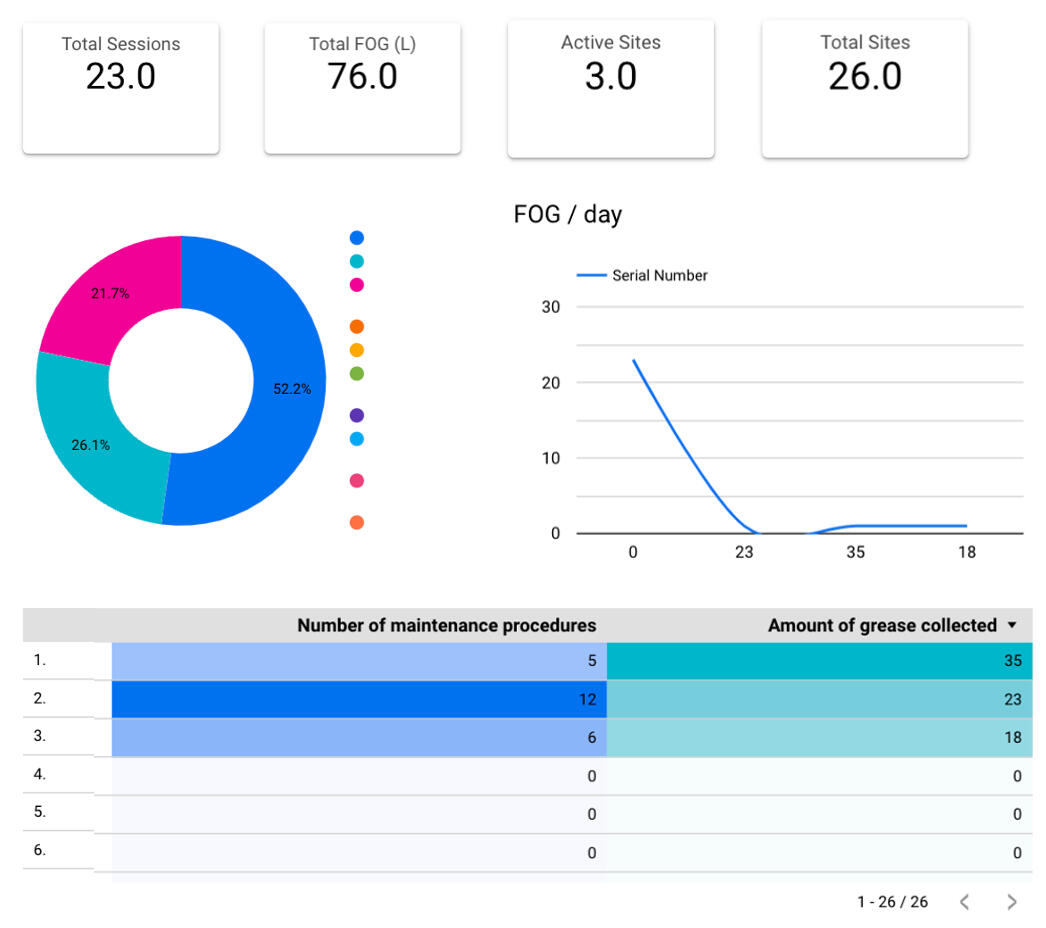The image size is (1046, 928).
Task: Toggle the 26.1% slice of the donut chart
Action: (x=92, y=445)
